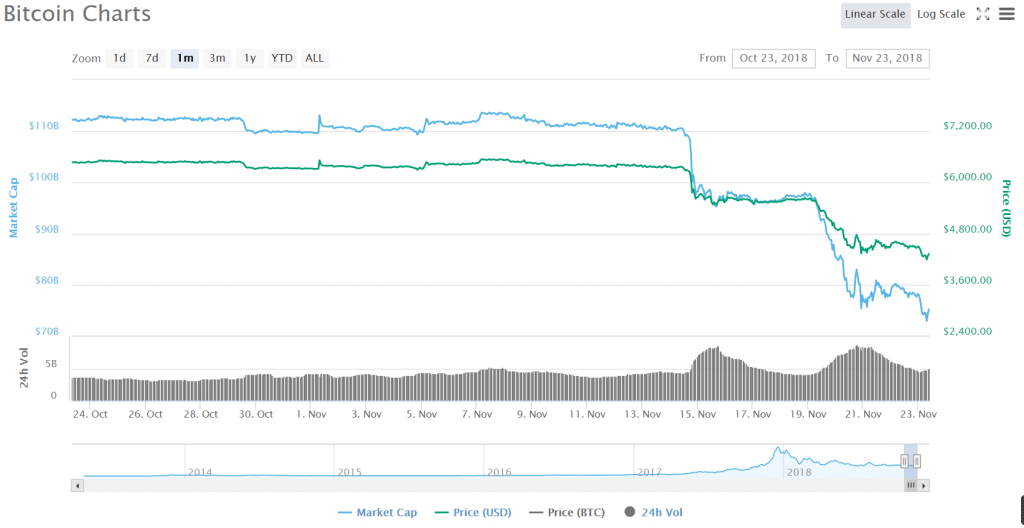Image resolution: width=1024 pixels, height=528 pixels.
Task: Hide the Price (USD) line
Action: click(x=474, y=512)
